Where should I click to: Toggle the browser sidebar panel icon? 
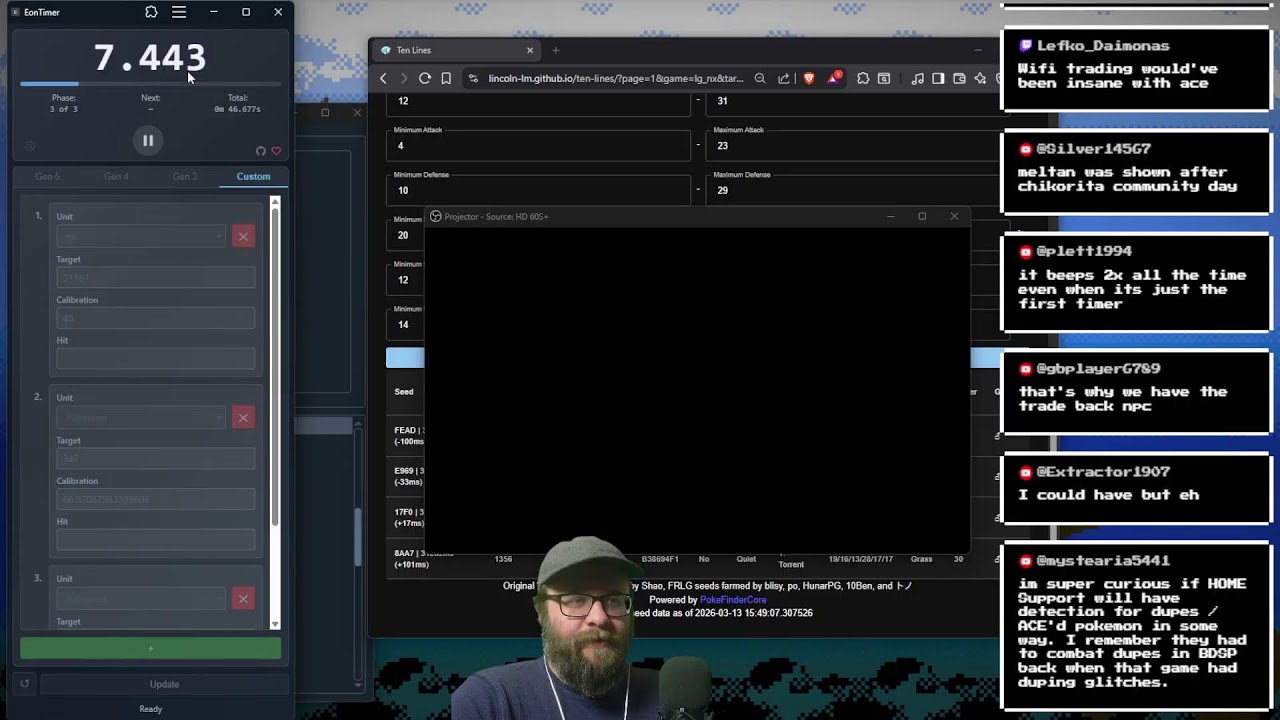click(x=938, y=78)
